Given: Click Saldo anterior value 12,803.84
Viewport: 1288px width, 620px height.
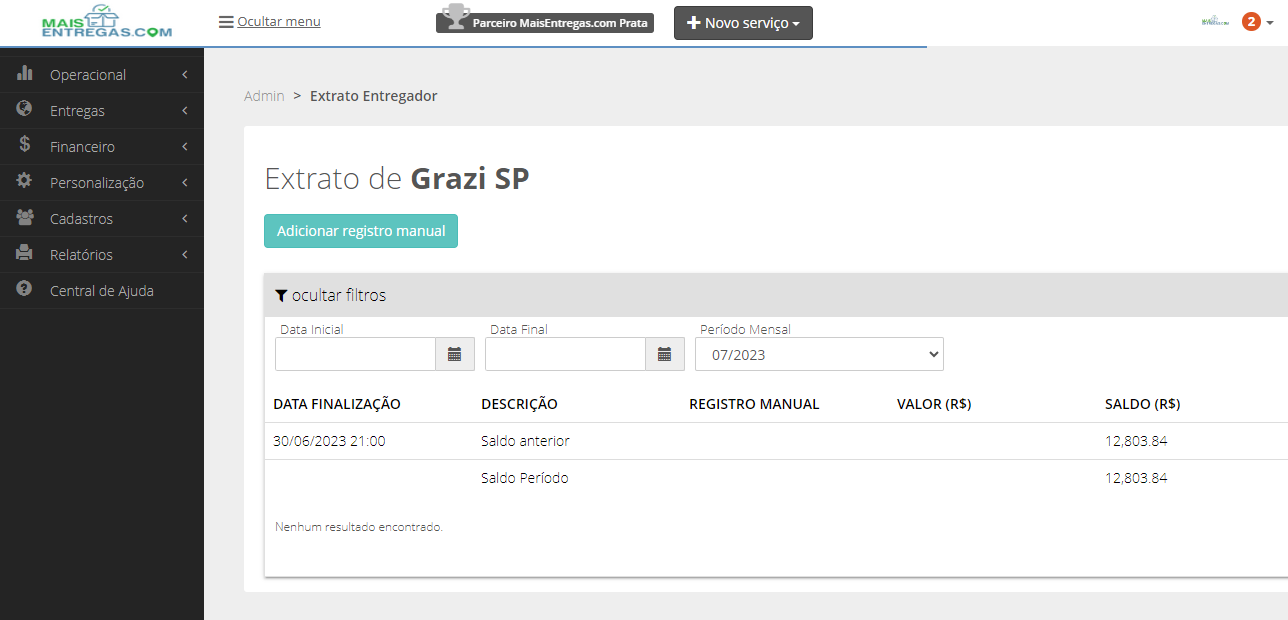Looking at the screenshot, I should click(x=1136, y=441).
